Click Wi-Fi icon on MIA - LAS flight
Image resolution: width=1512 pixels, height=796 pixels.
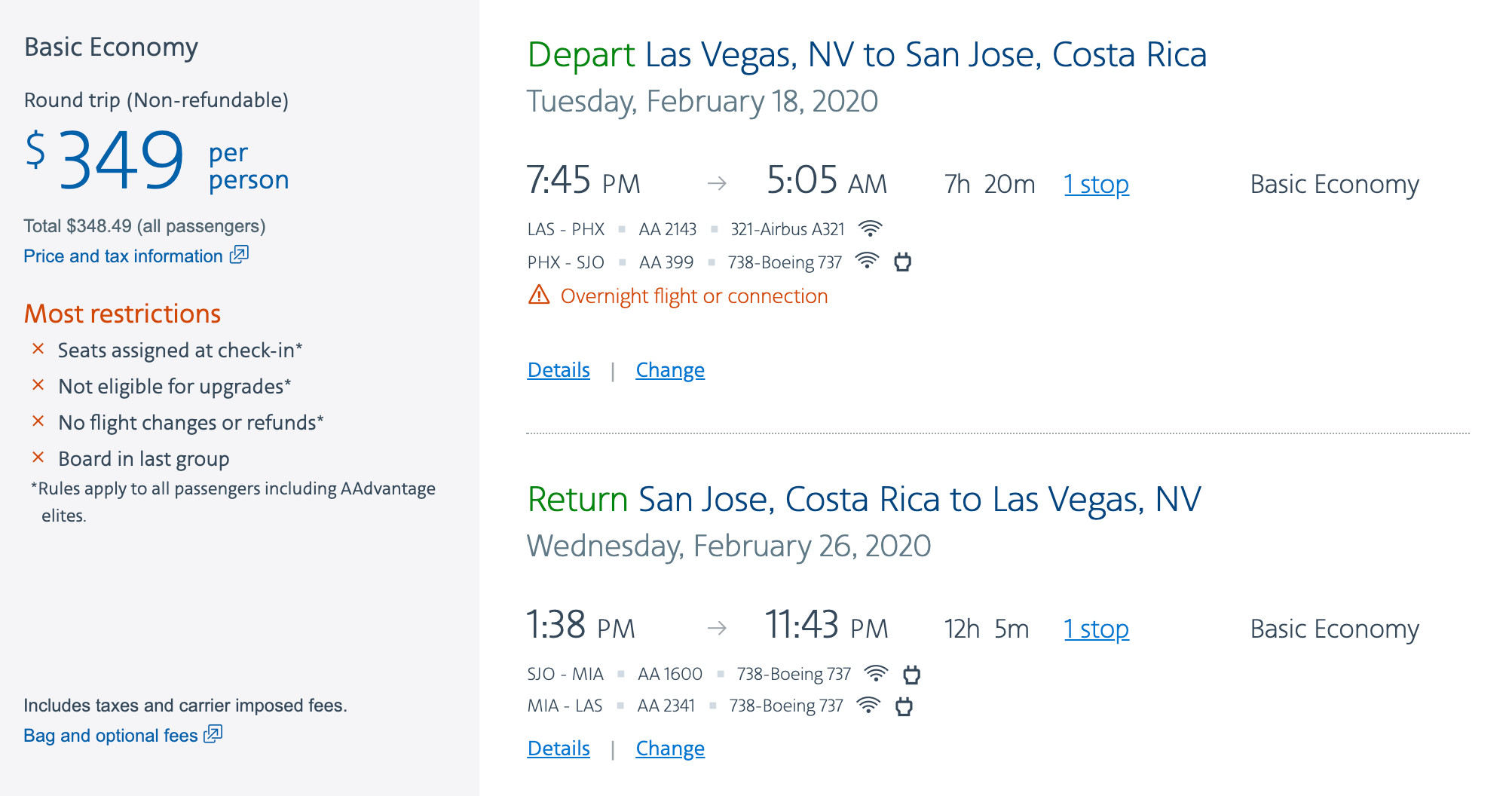pyautogui.click(x=868, y=706)
